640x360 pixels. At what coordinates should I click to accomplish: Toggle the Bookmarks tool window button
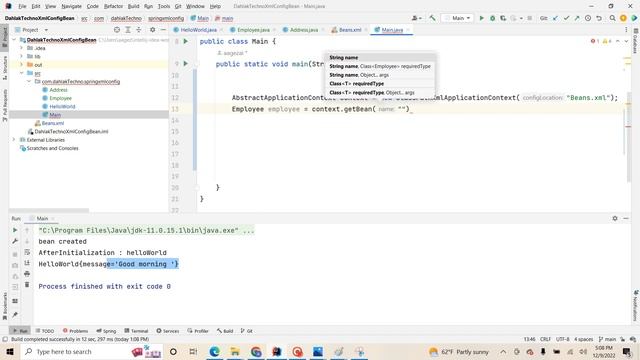point(4,306)
